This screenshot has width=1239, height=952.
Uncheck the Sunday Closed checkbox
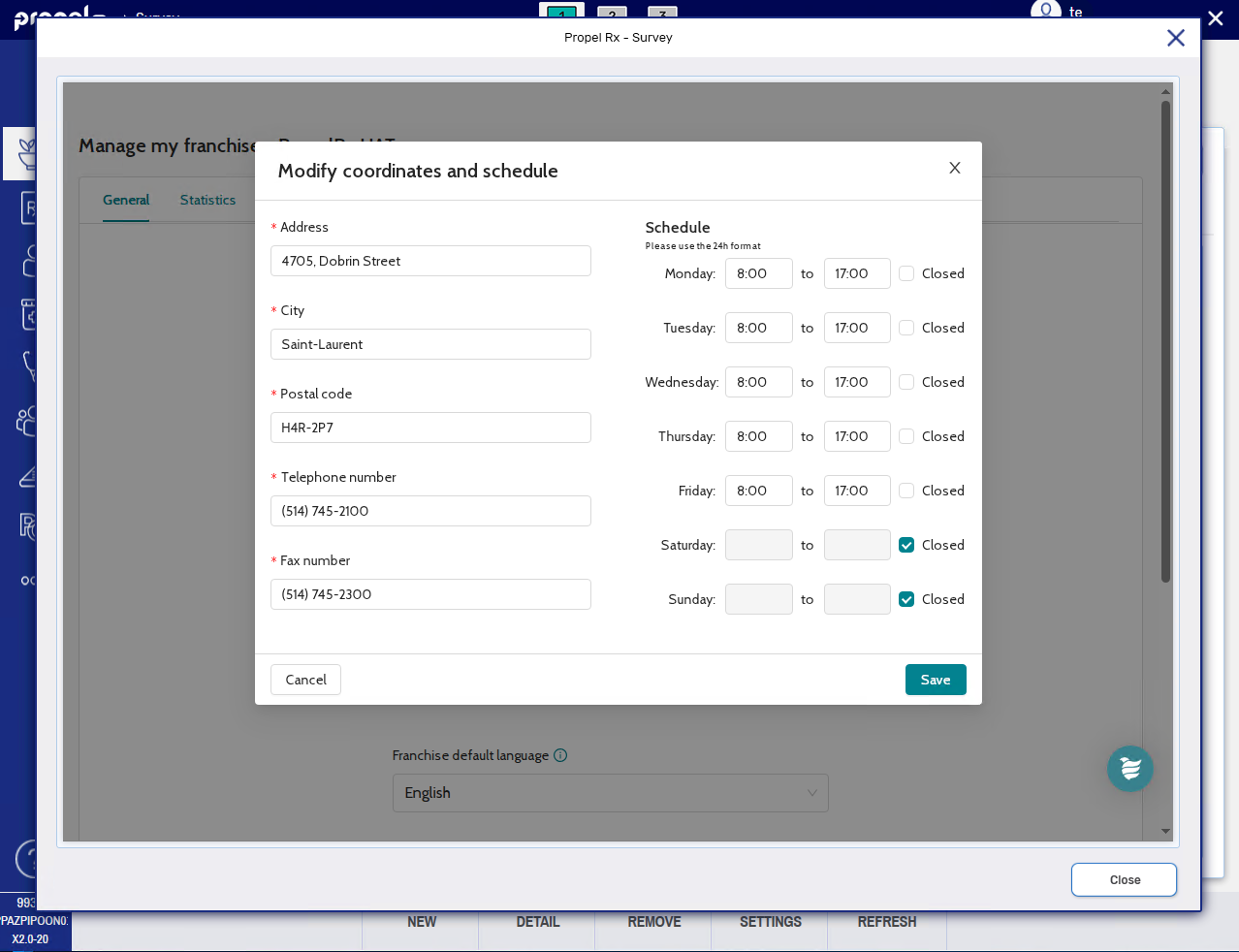(x=906, y=599)
